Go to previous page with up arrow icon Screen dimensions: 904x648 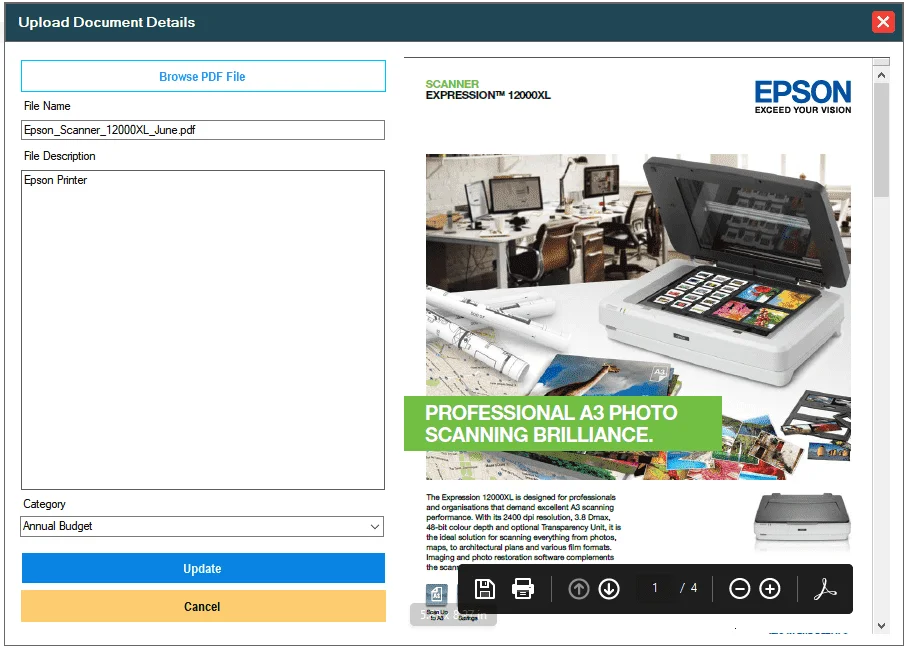579,589
